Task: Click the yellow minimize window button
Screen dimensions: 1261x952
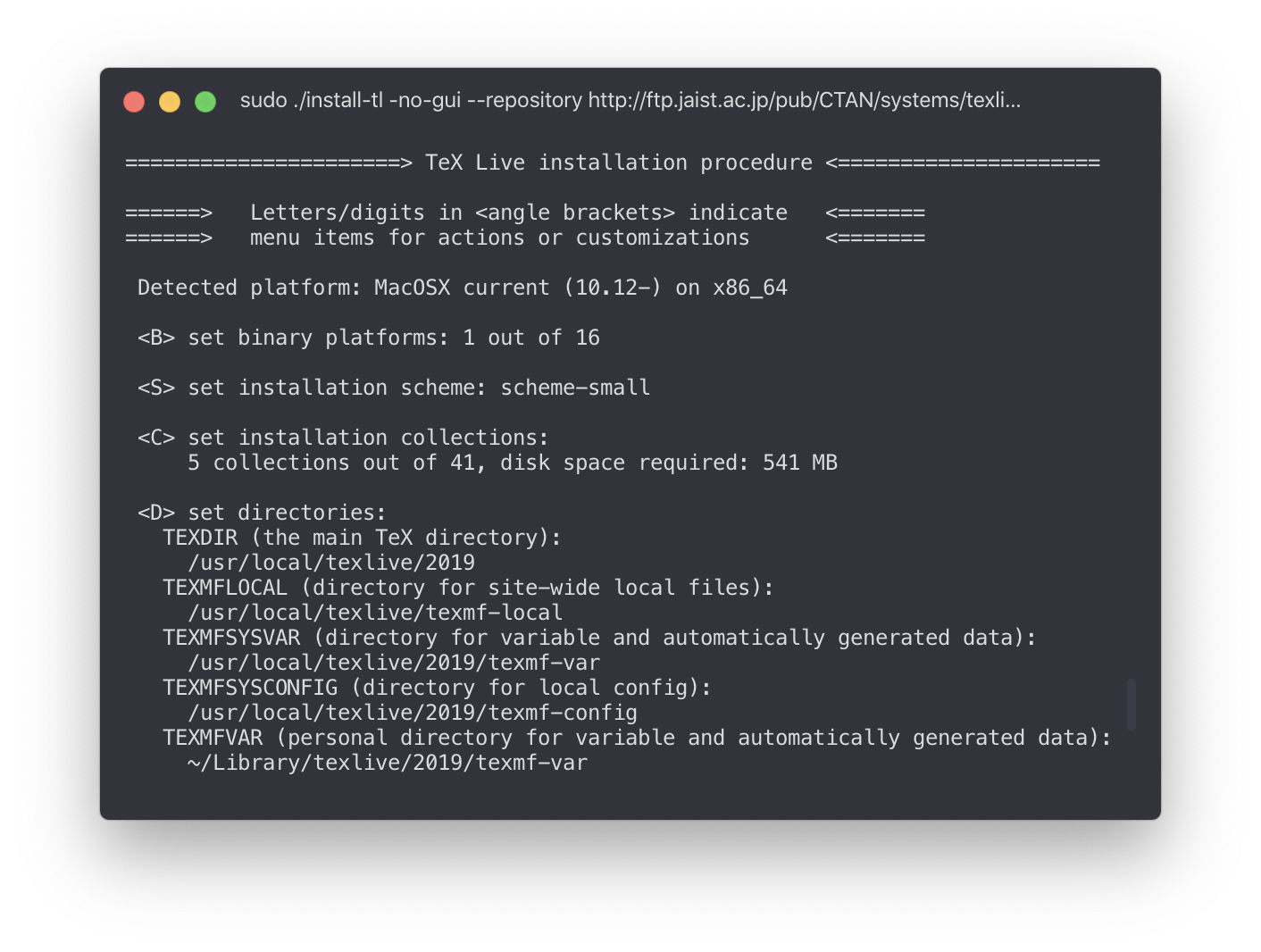Action: point(170,102)
